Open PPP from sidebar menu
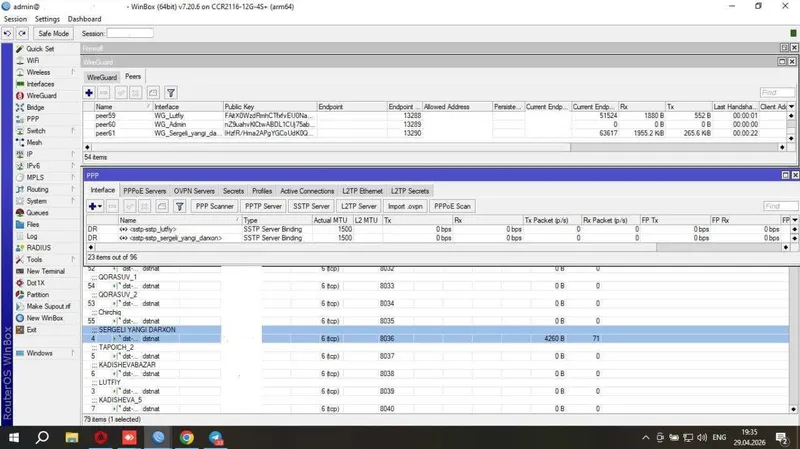This screenshot has height=449, width=800. coord(33,119)
